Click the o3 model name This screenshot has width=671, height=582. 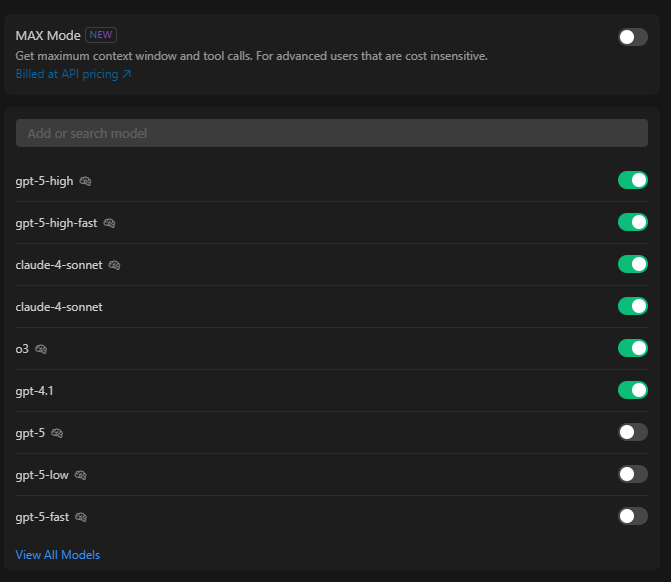tap(22, 349)
